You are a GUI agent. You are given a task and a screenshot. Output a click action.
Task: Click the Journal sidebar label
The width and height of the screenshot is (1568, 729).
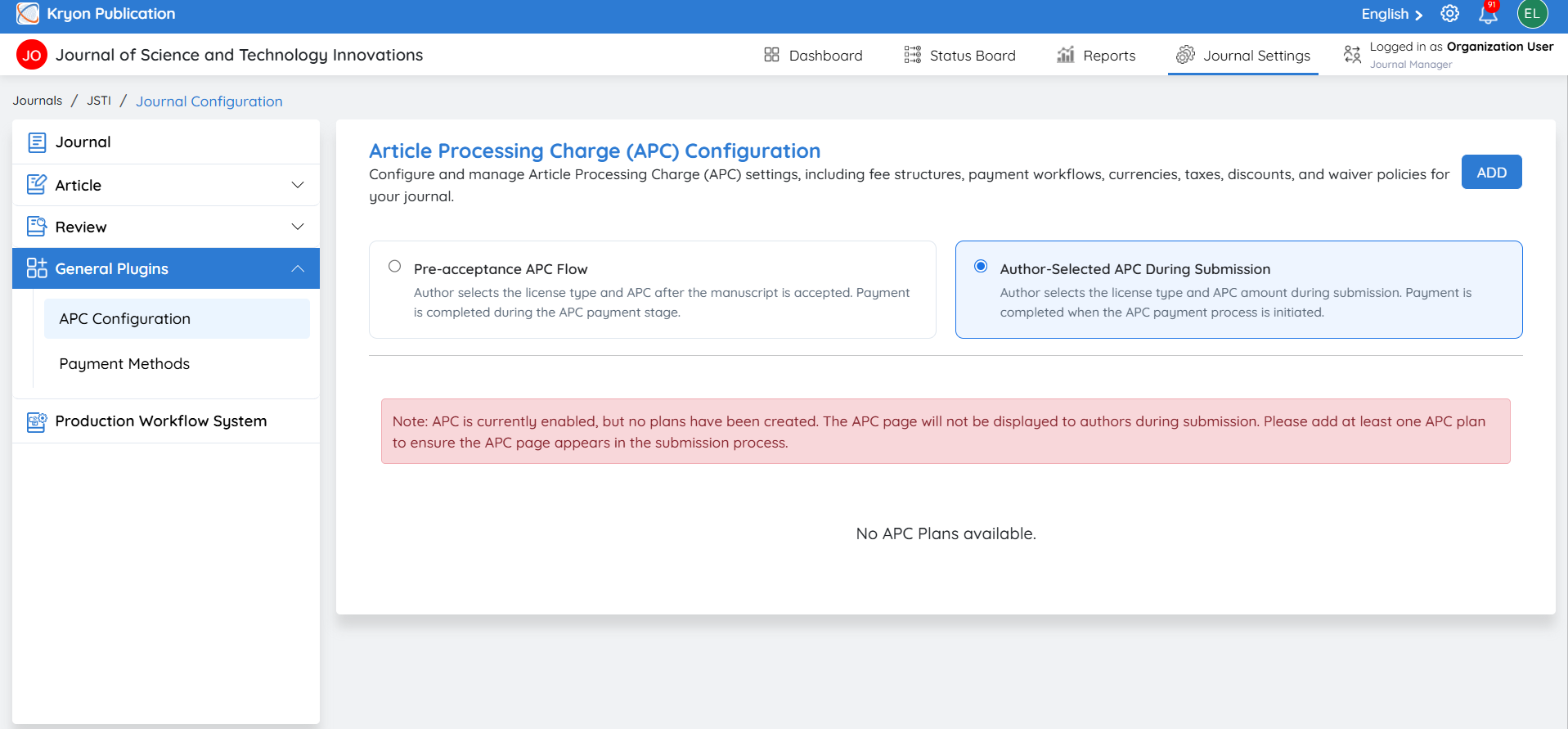point(83,142)
